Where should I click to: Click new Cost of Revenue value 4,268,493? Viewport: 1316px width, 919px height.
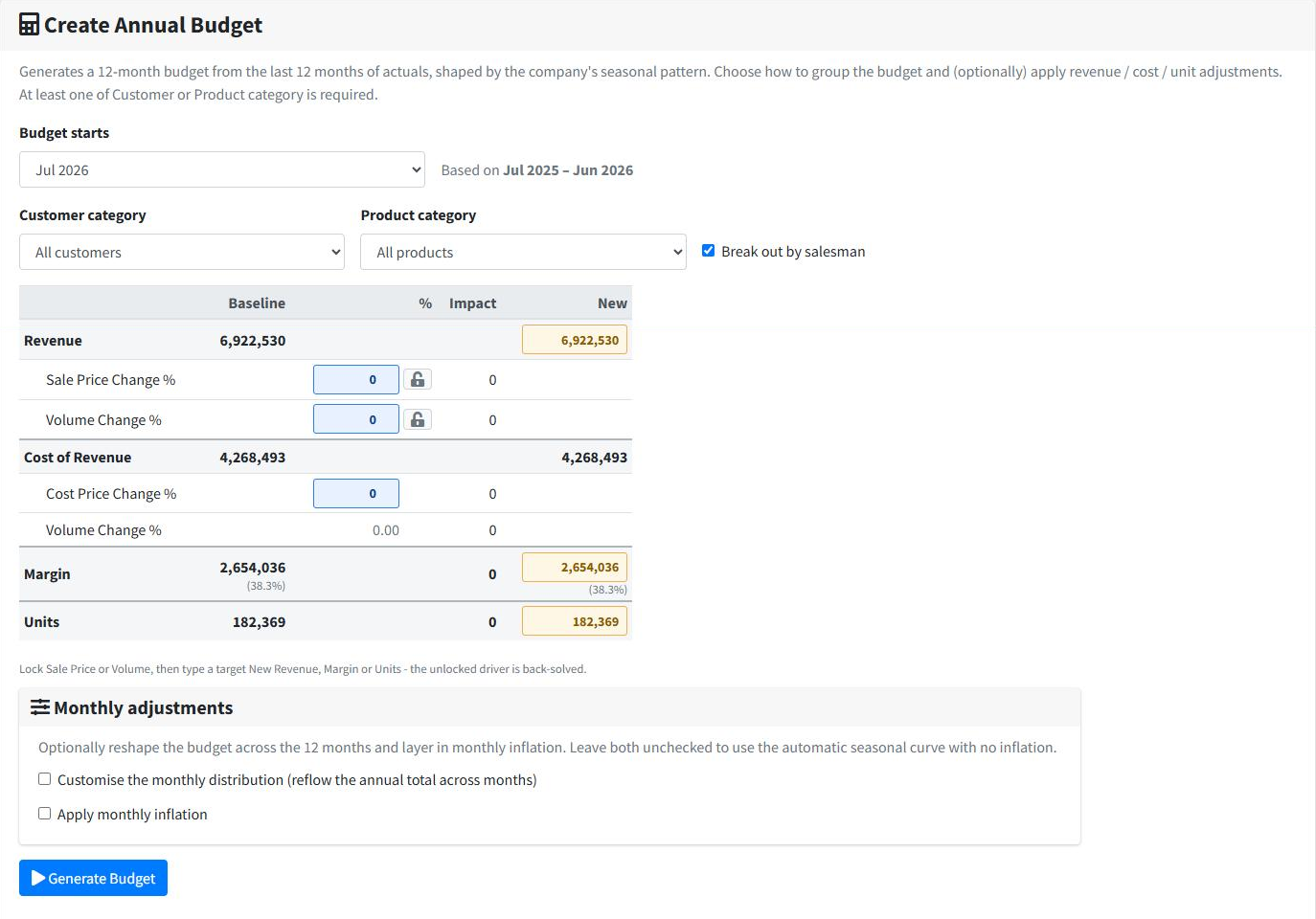tap(594, 457)
